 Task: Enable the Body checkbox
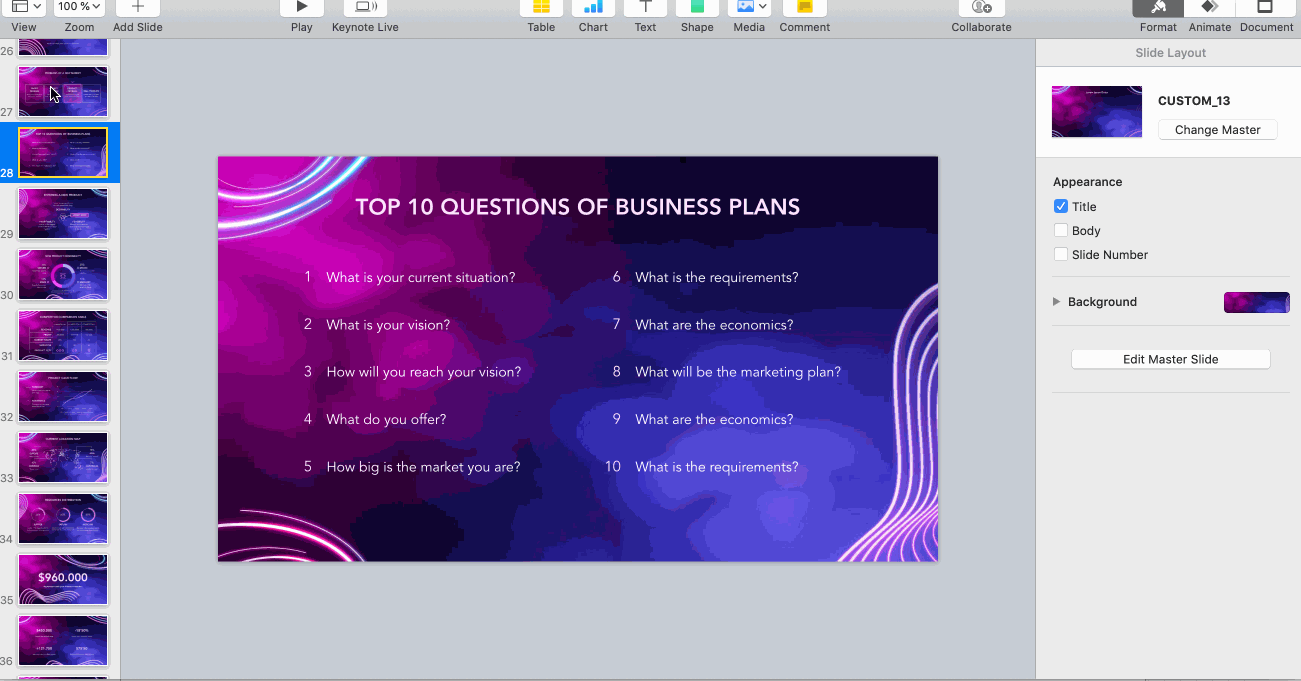click(x=1061, y=231)
